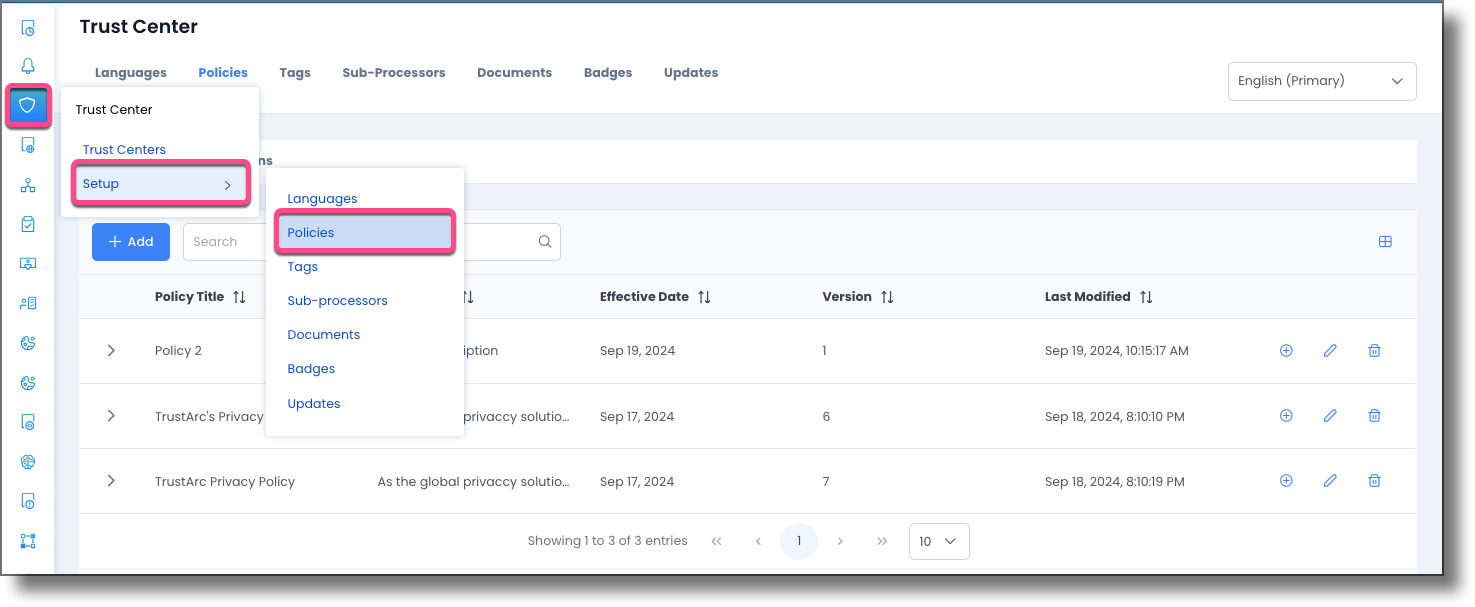The image size is (1475, 607).
Task: Expand the Policy 2 row
Action: (x=111, y=351)
